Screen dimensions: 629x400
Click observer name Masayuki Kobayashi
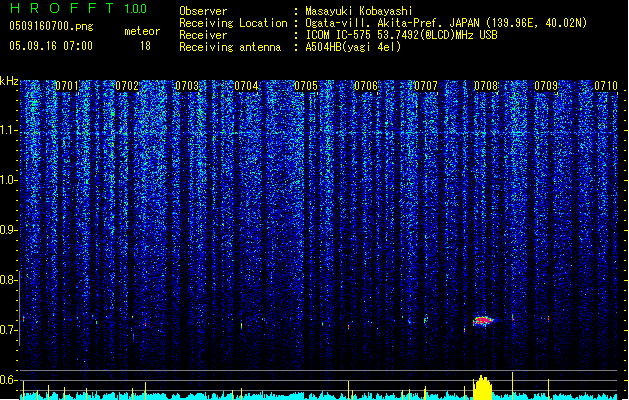click(x=359, y=11)
